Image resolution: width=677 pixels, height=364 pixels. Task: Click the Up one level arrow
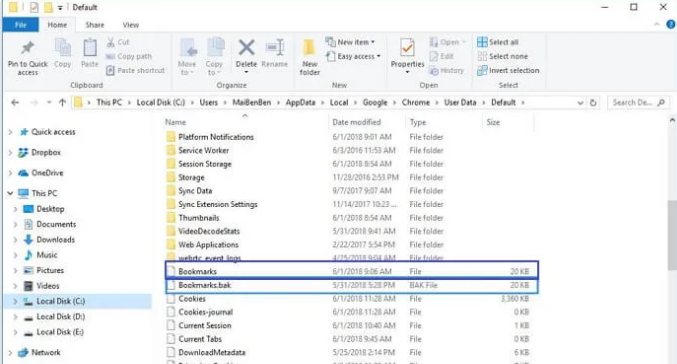coord(62,102)
